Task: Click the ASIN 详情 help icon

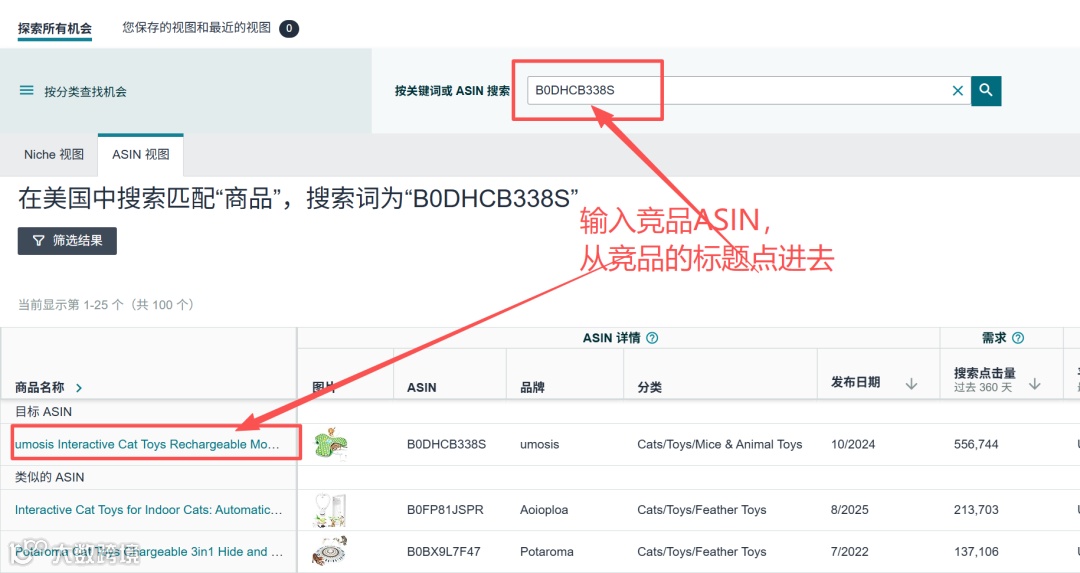Action: [x=652, y=337]
